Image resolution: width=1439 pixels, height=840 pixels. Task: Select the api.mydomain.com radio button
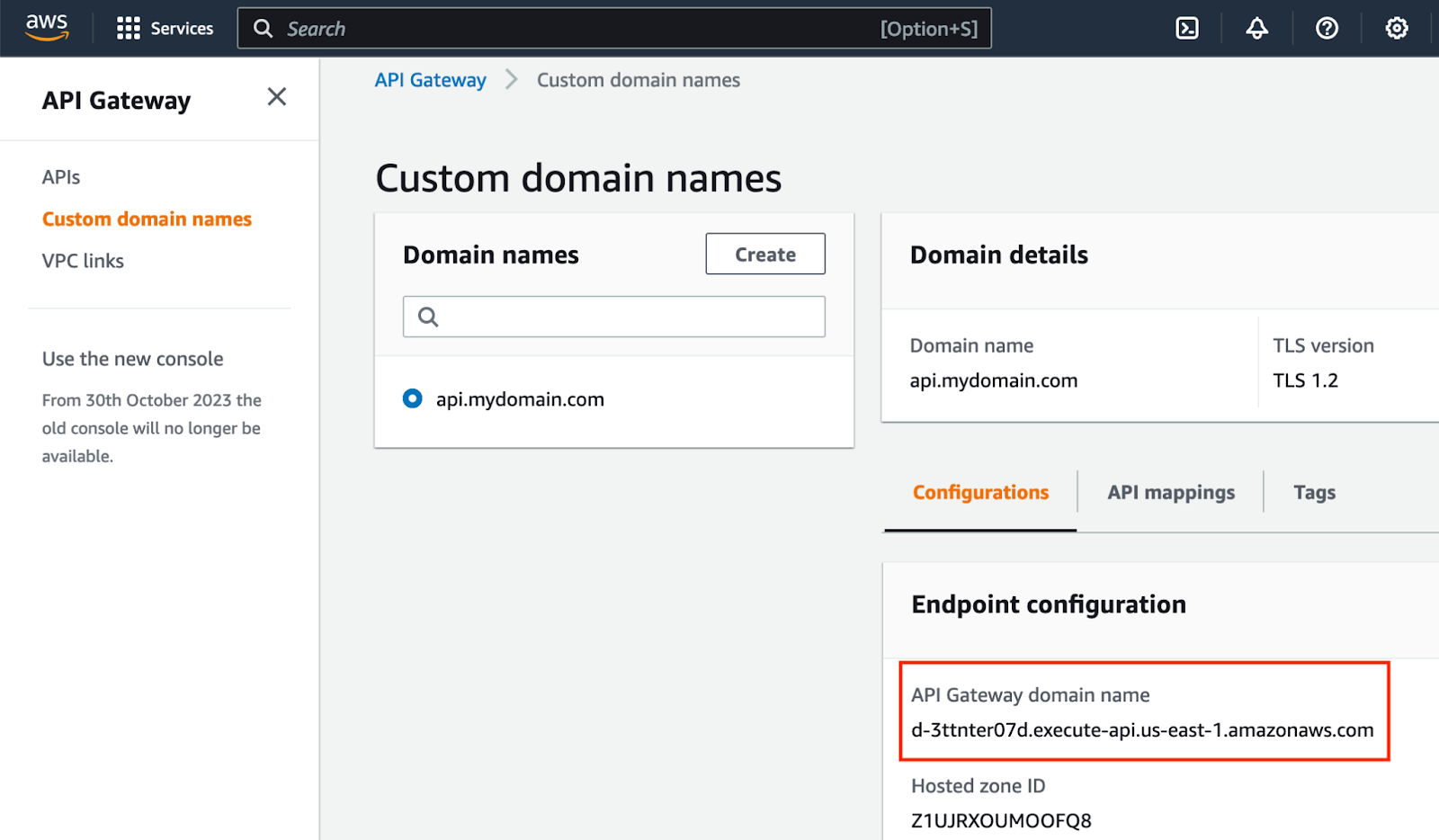tap(412, 398)
